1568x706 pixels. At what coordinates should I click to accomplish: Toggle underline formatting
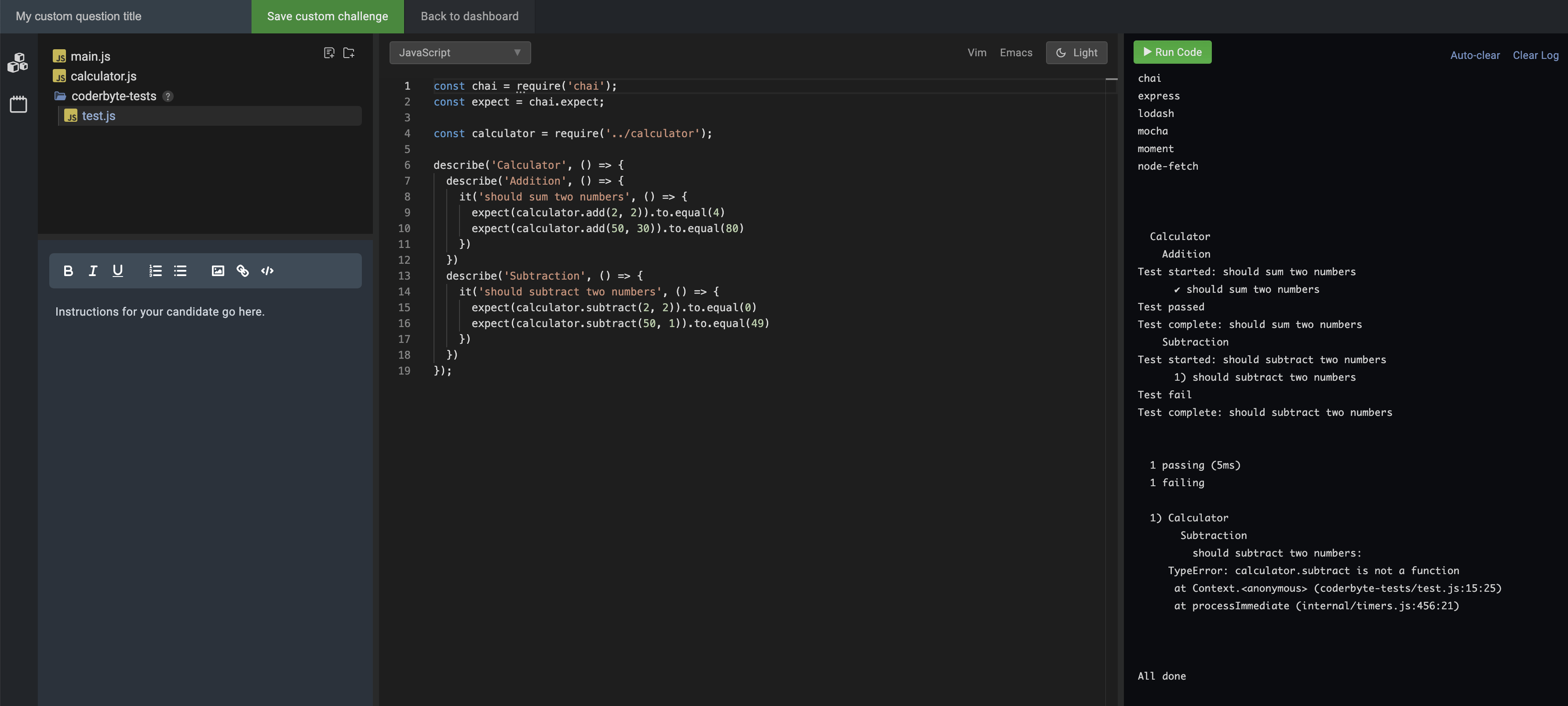(x=117, y=271)
